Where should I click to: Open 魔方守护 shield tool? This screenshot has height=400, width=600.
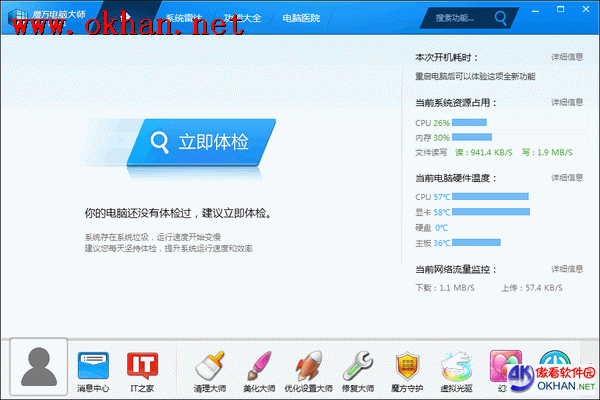pyautogui.click(x=407, y=372)
